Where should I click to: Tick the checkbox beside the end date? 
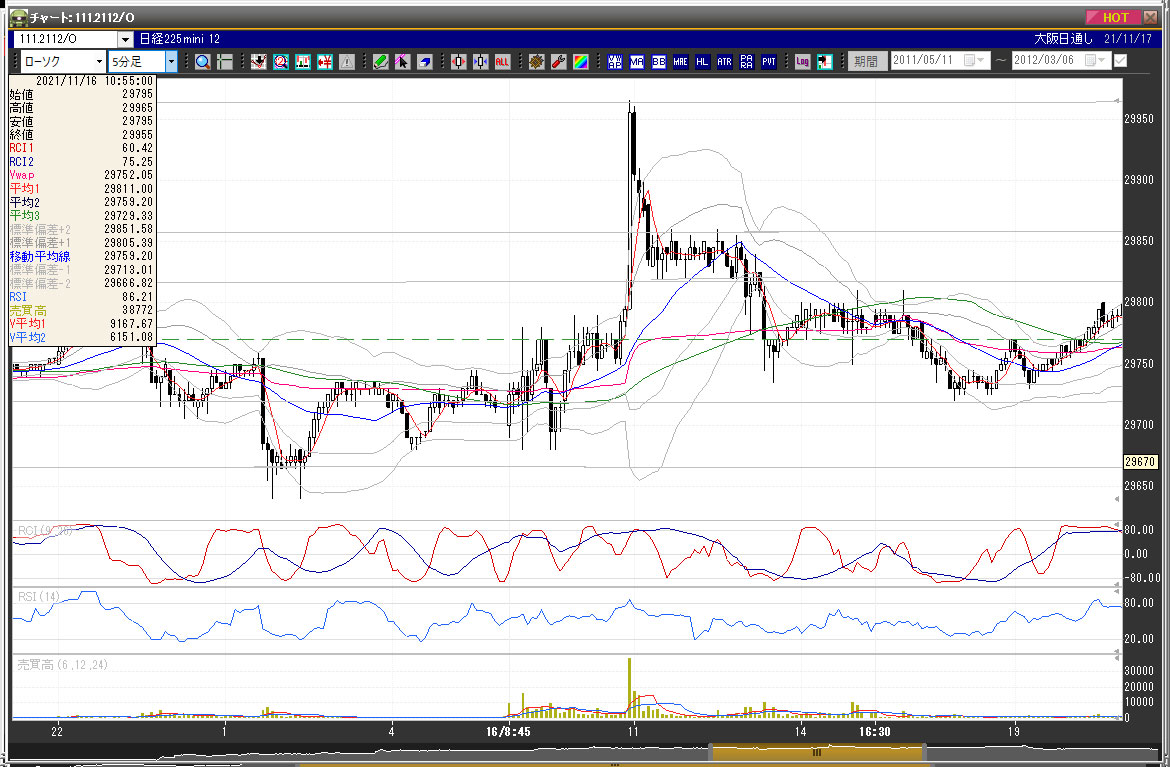coord(1120,60)
